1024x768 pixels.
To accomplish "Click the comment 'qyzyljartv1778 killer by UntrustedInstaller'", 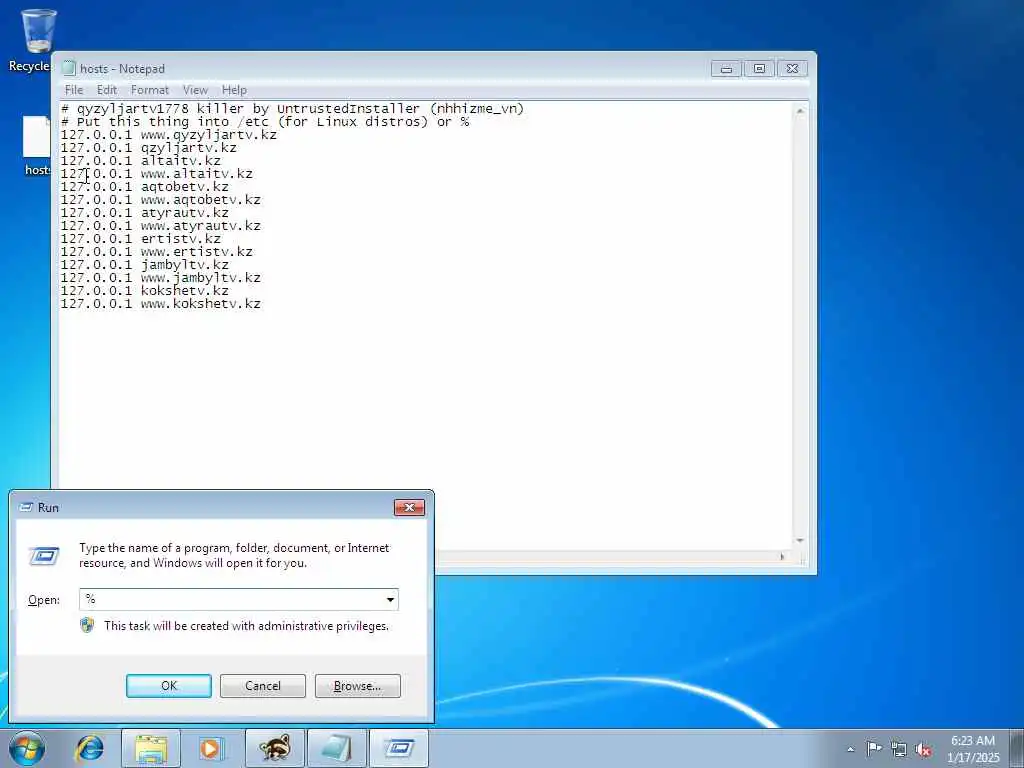I will click(248, 109).
